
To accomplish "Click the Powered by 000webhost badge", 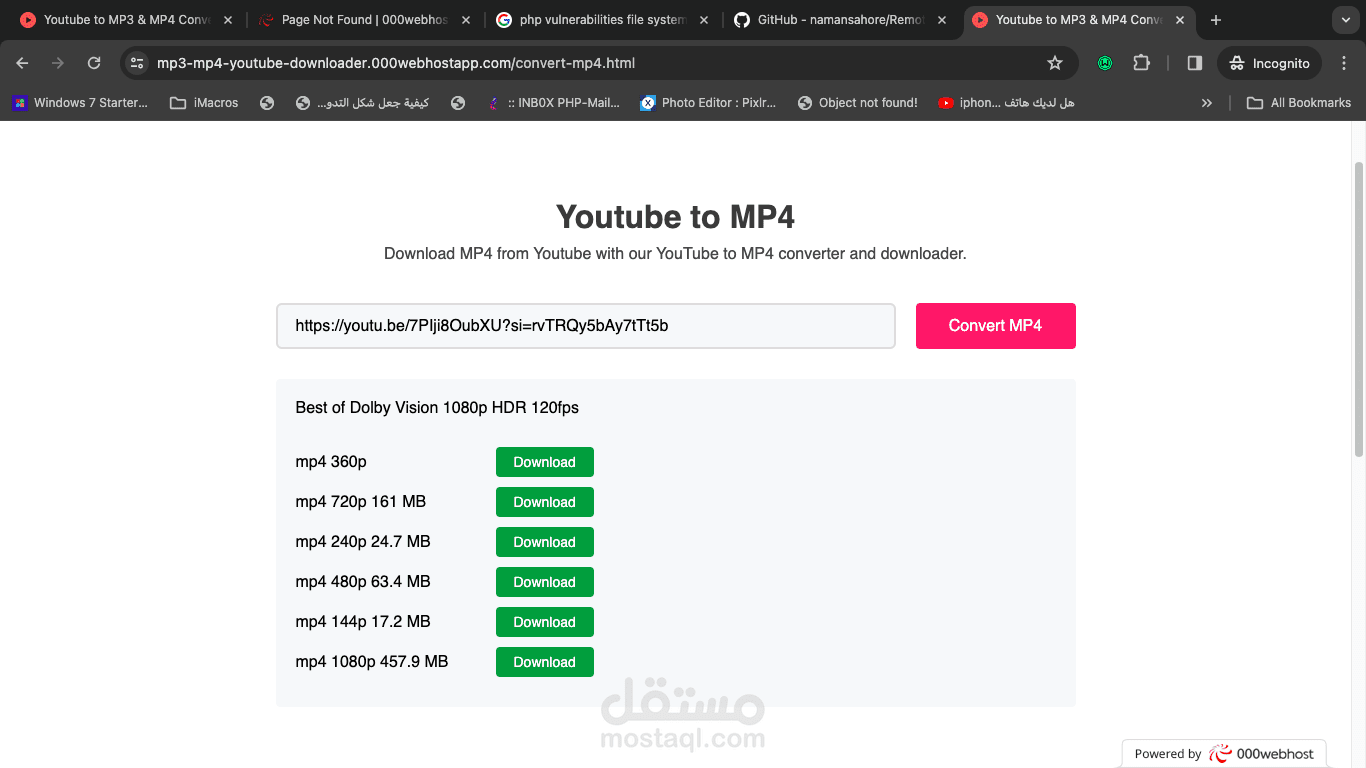I will pyautogui.click(x=1225, y=754).
